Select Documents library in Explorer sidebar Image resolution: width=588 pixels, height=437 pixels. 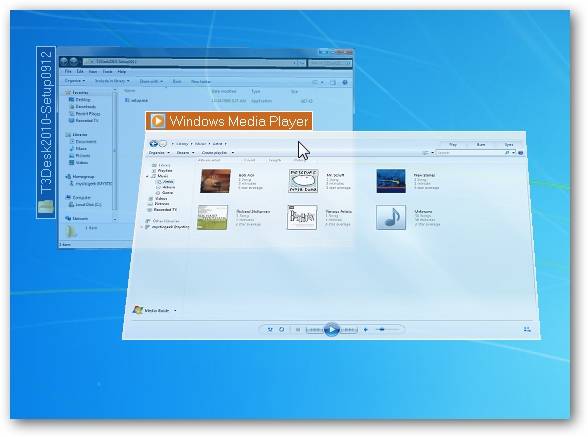(83, 141)
